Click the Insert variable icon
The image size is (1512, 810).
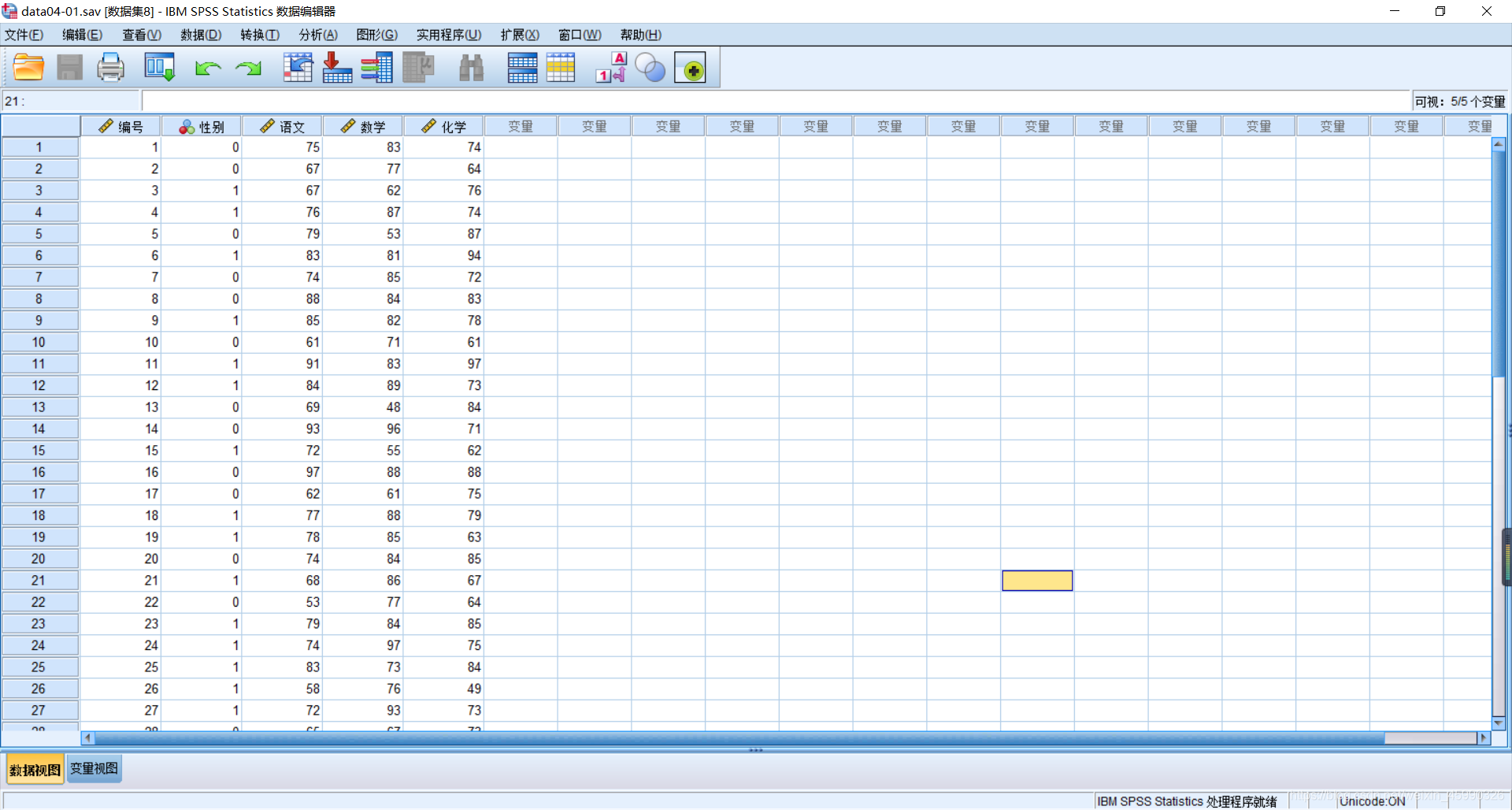click(x=561, y=68)
